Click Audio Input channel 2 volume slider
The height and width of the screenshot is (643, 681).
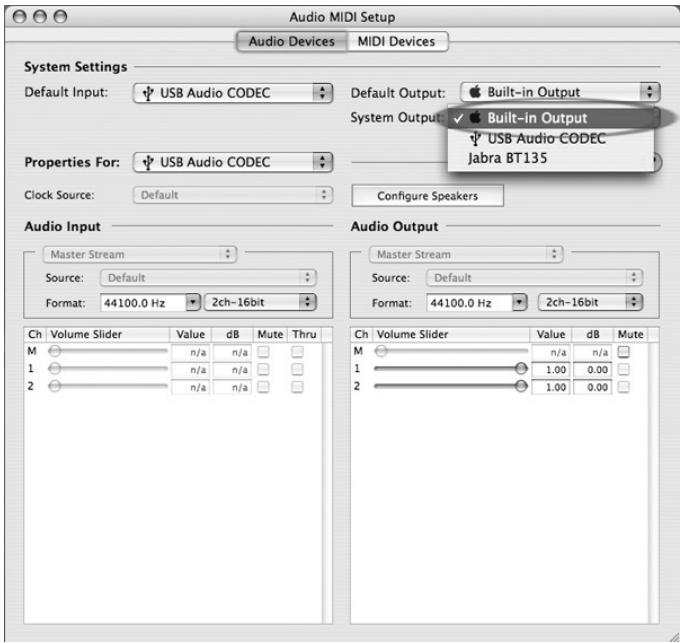[108, 386]
